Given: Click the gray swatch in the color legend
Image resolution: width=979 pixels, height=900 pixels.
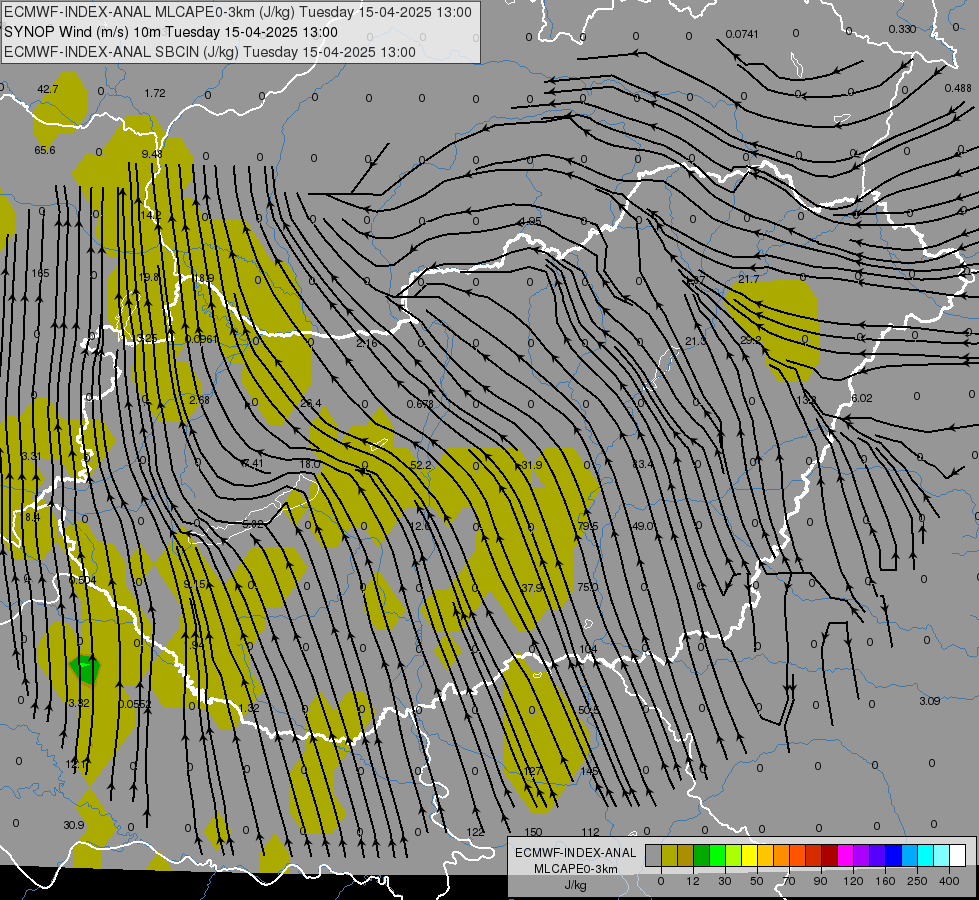Looking at the screenshot, I should (x=654, y=855).
